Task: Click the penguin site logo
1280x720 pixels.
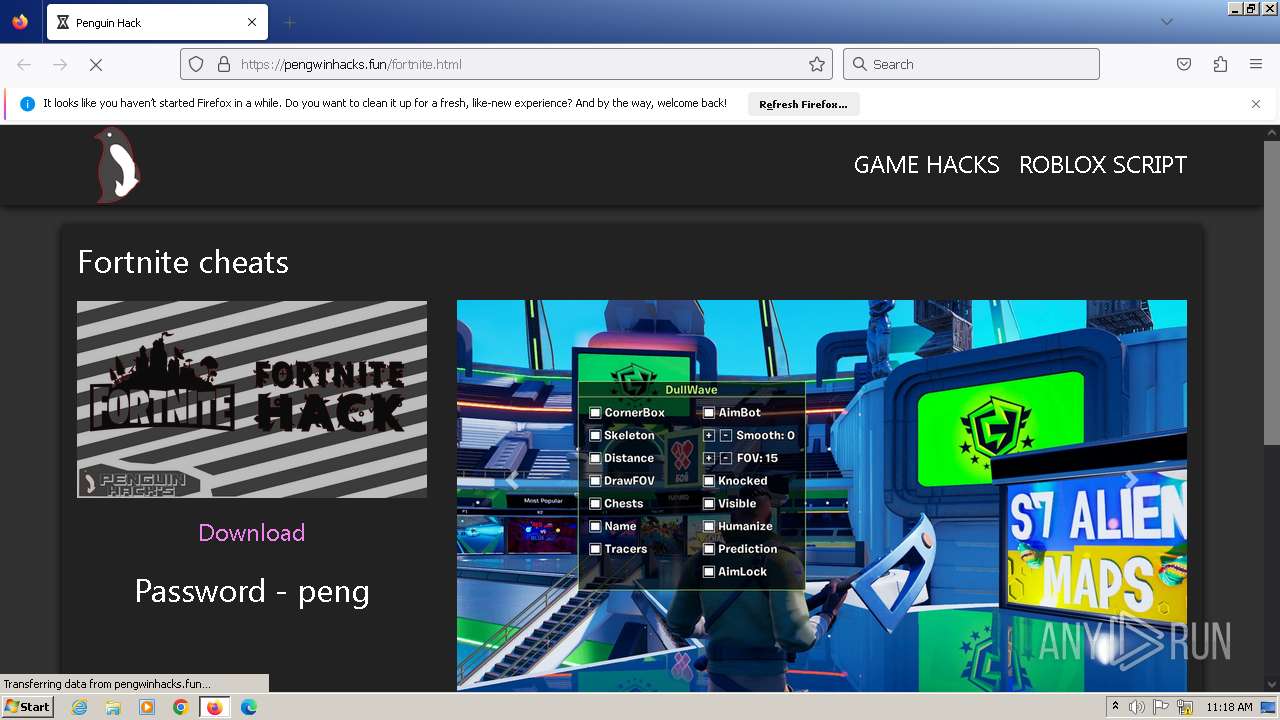Action: tap(117, 165)
